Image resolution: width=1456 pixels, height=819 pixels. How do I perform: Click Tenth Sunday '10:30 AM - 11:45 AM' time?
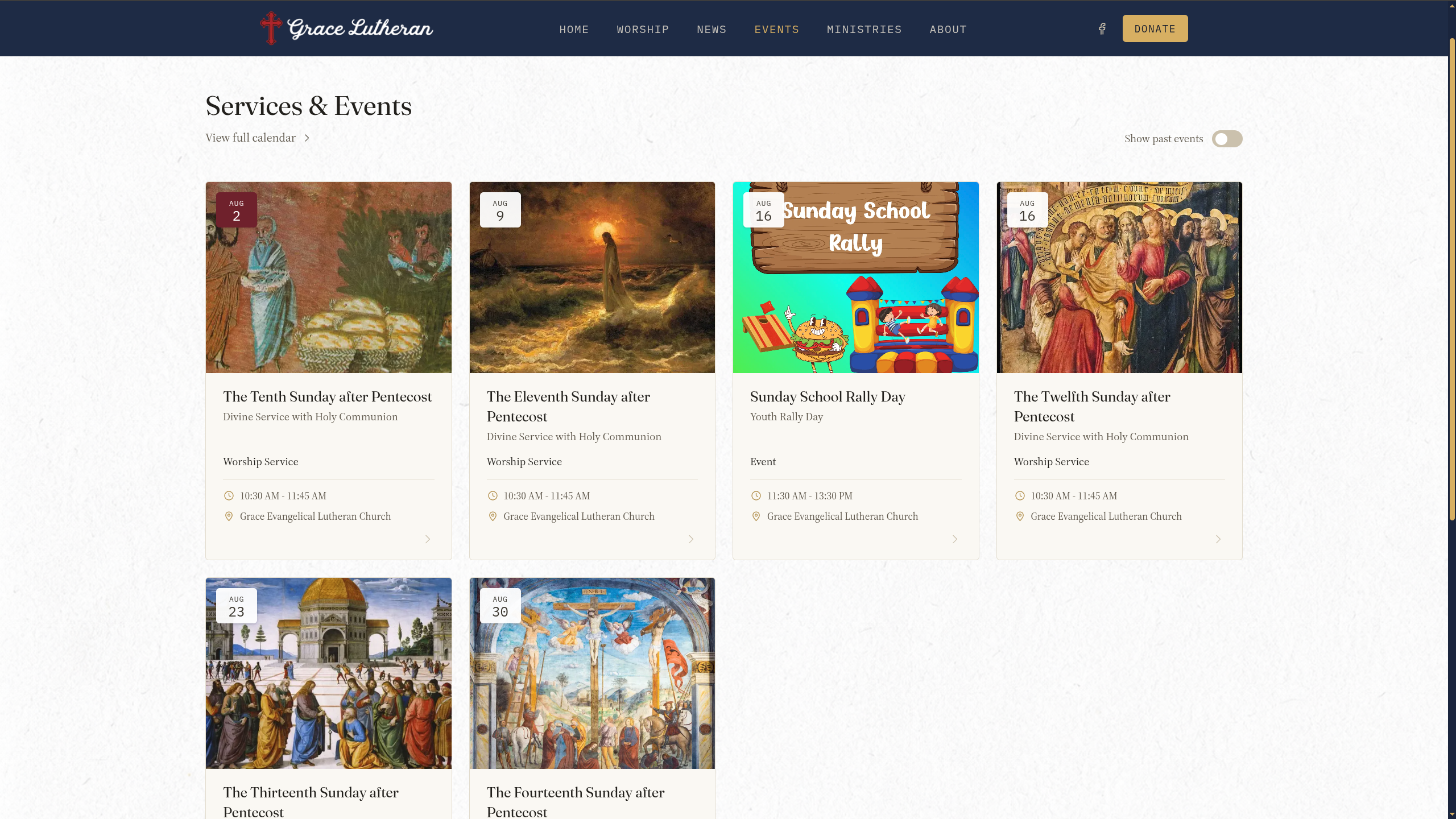[283, 496]
